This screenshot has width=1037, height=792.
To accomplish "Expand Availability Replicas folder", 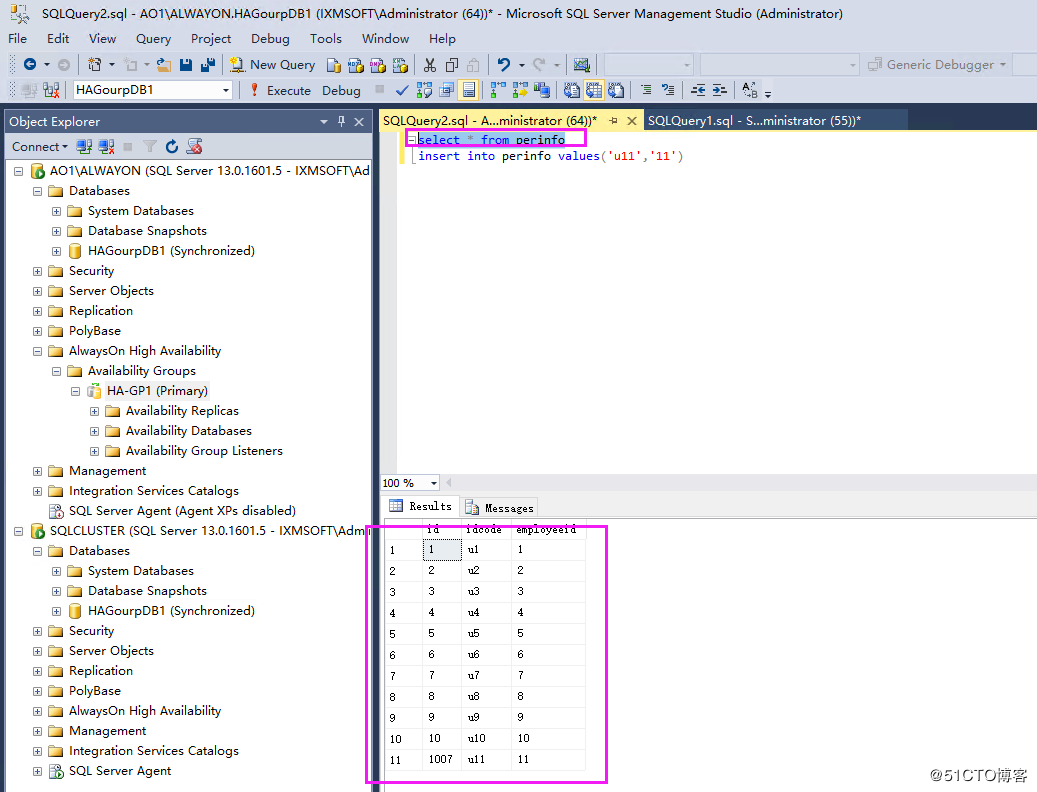I will click(x=95, y=411).
